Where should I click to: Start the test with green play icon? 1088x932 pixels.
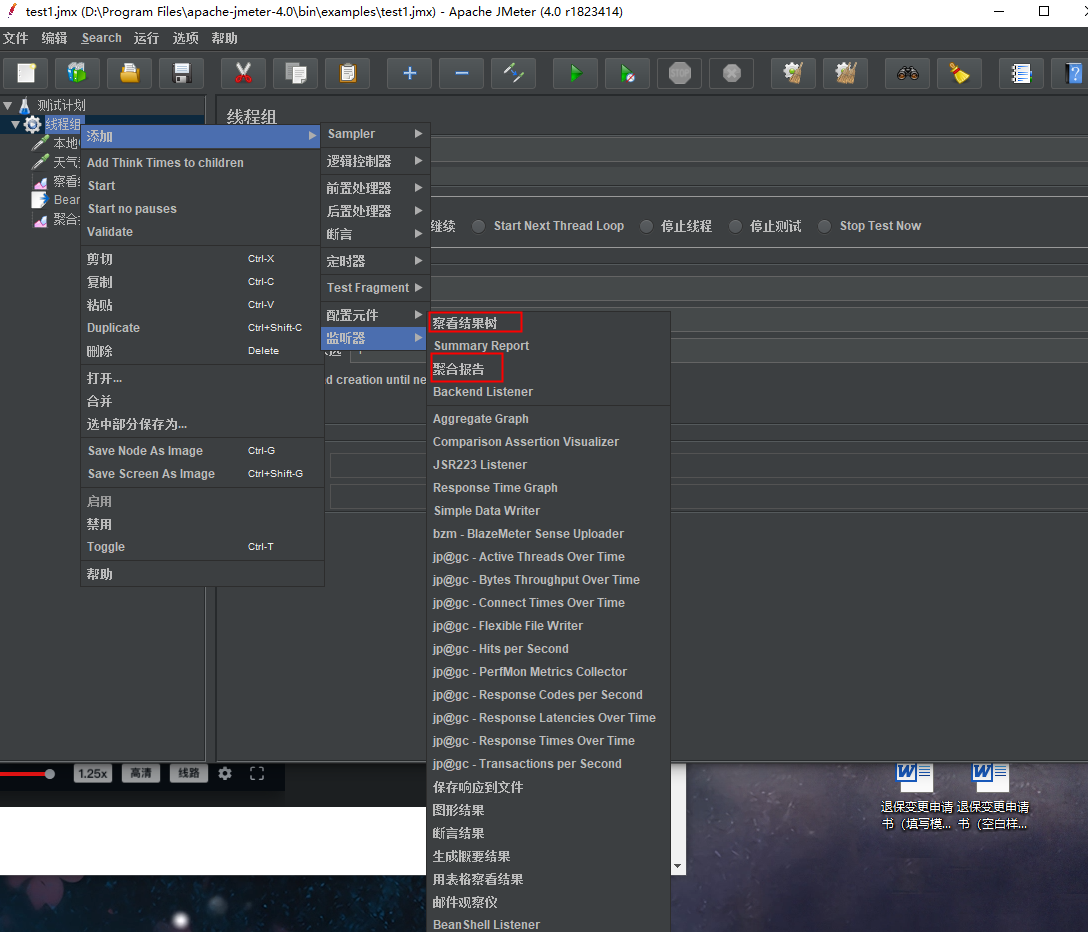[x=575, y=73]
